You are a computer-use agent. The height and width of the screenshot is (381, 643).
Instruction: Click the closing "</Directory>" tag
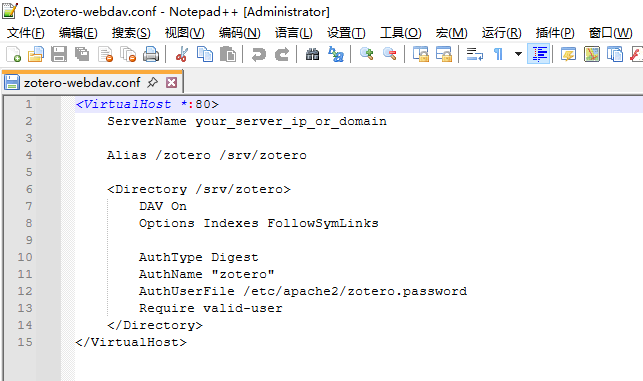[x=155, y=325]
